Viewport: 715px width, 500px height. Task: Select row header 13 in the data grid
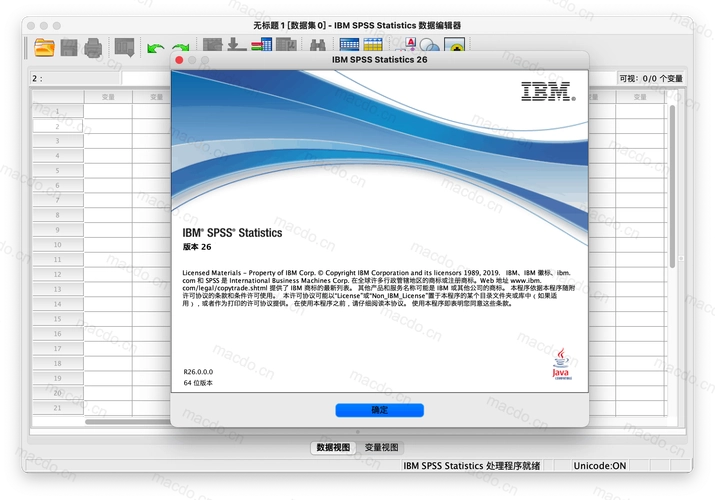click(x=57, y=289)
